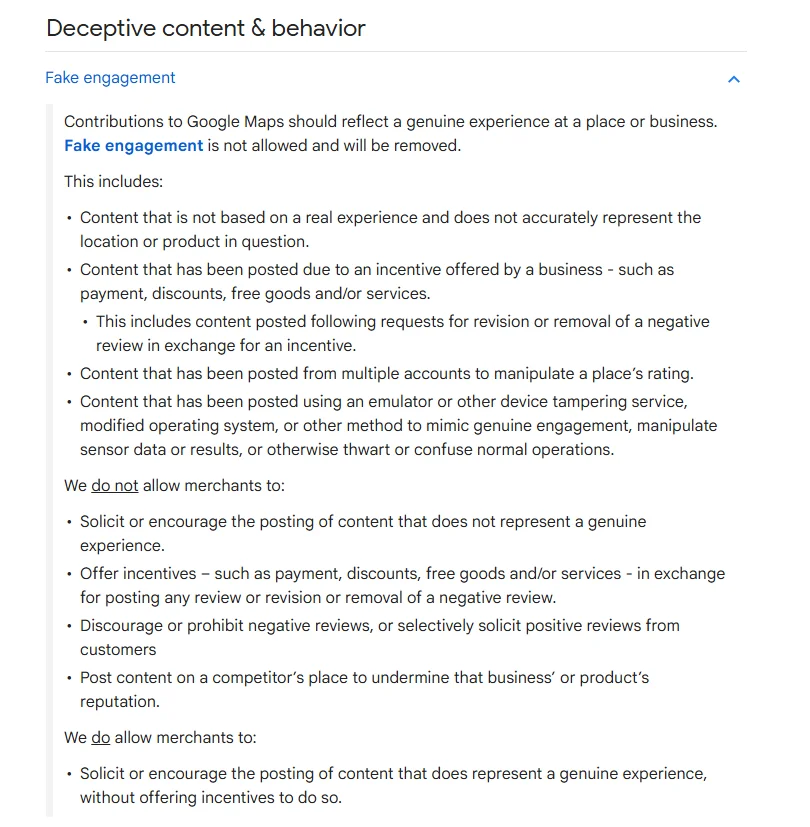Click the 'We do allow merchants to:' line
Screen dimensions: 810x827
tap(160, 738)
